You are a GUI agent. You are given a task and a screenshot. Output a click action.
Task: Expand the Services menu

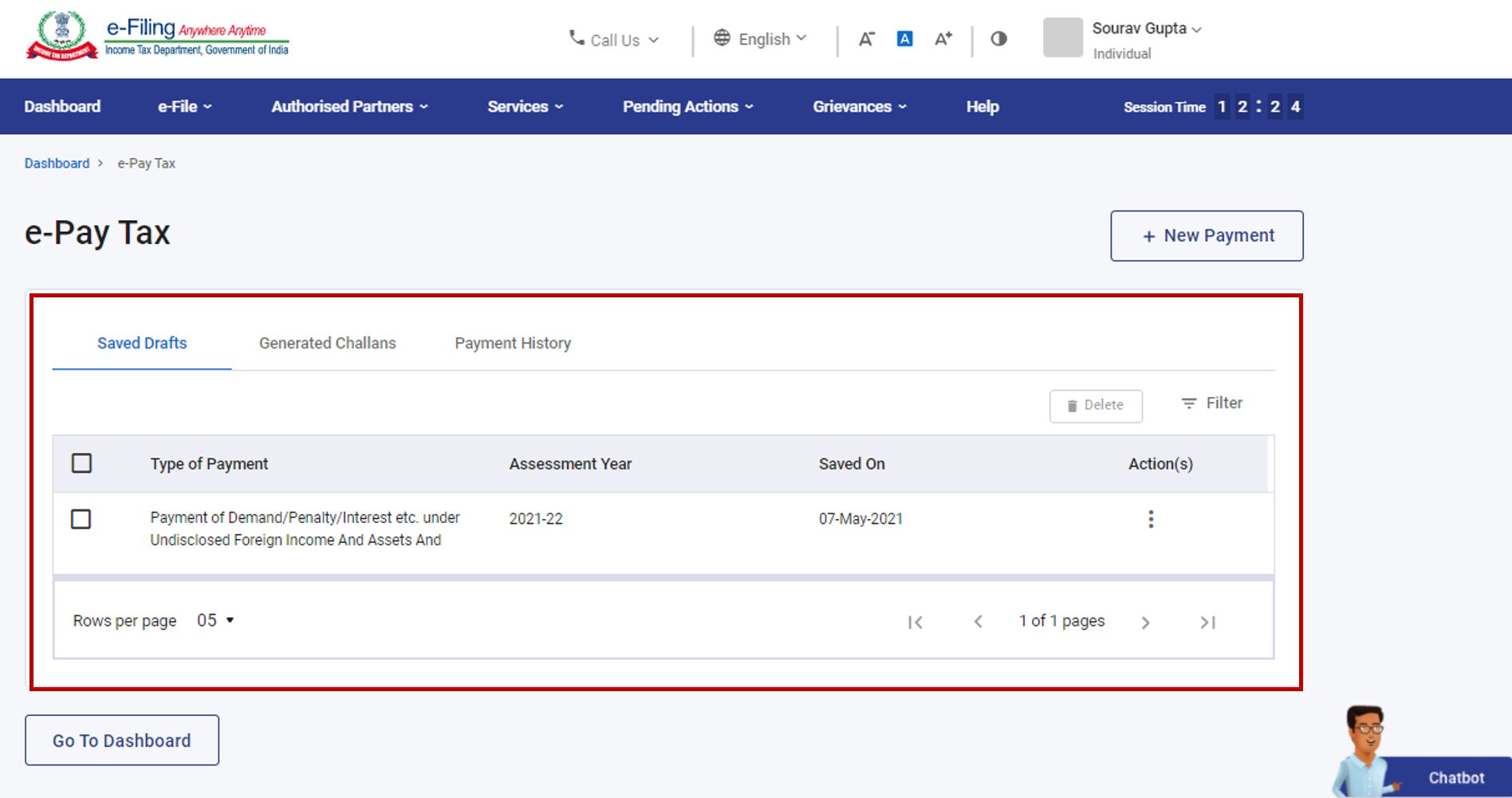click(x=524, y=106)
